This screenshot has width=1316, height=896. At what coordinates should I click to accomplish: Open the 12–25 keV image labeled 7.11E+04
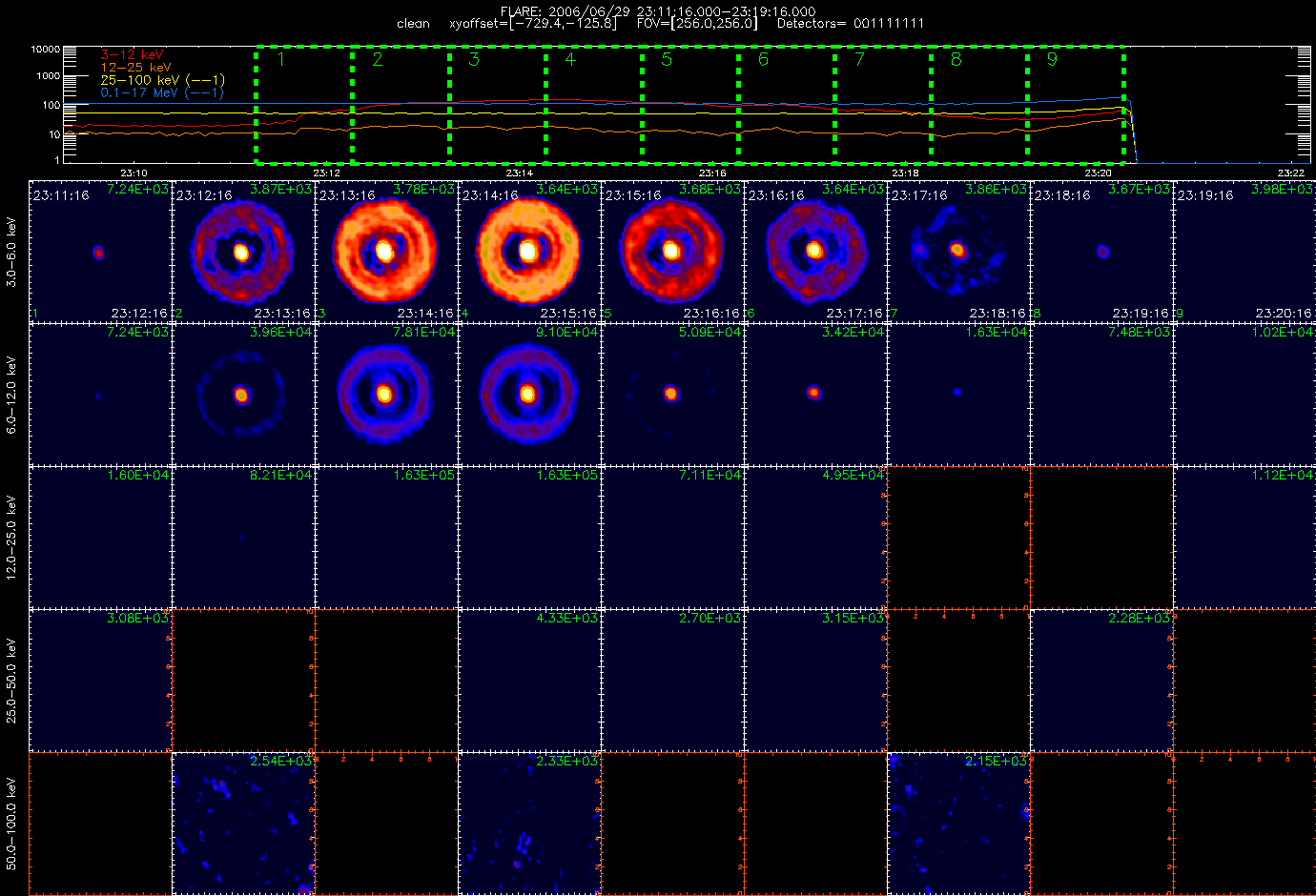pyautogui.click(x=672, y=538)
